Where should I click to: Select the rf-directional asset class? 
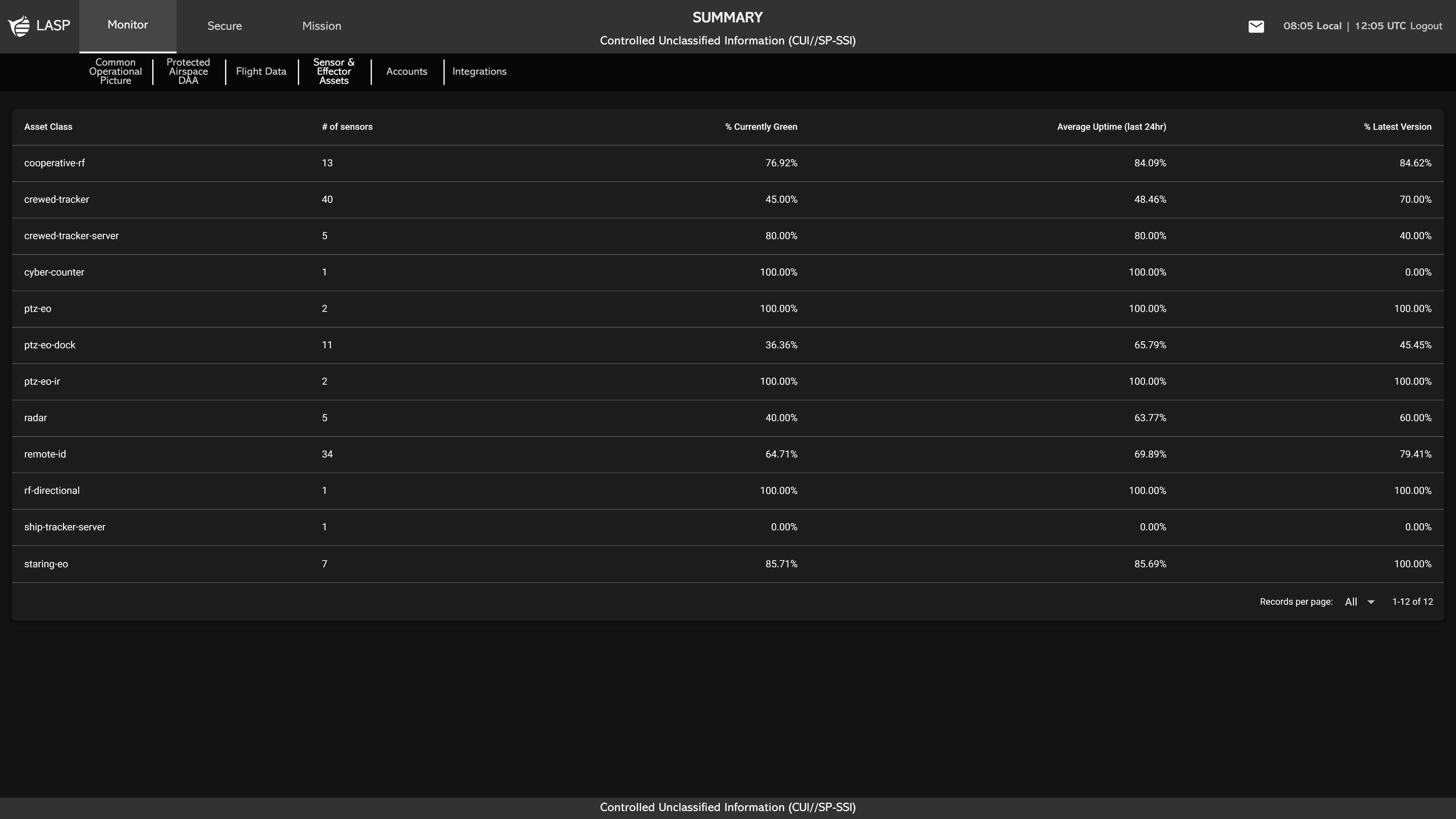click(x=52, y=491)
